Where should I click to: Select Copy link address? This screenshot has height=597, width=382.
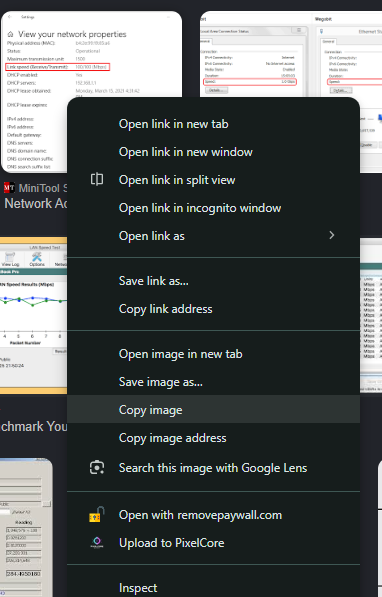point(213,309)
